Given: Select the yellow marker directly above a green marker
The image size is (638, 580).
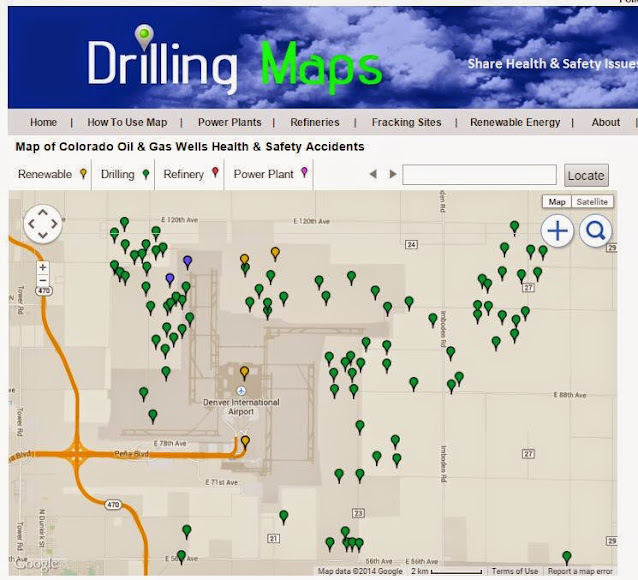Looking at the screenshot, I should [x=244, y=260].
